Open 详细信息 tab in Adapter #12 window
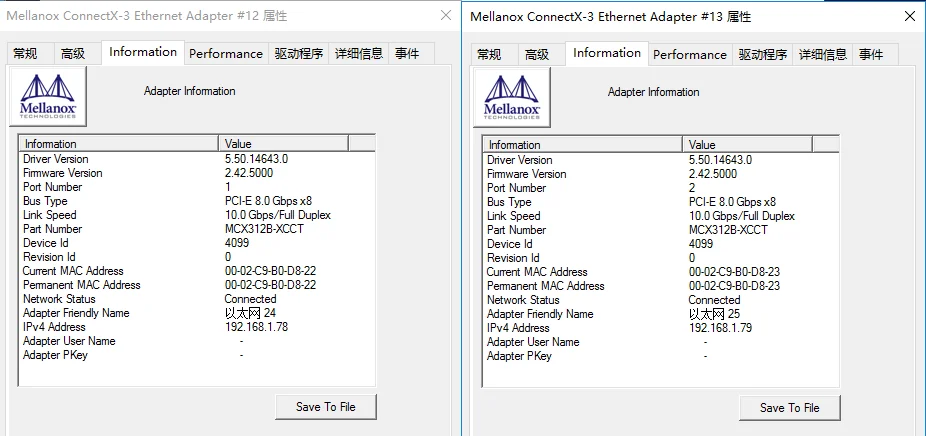The height and width of the screenshot is (436, 926). click(x=358, y=54)
